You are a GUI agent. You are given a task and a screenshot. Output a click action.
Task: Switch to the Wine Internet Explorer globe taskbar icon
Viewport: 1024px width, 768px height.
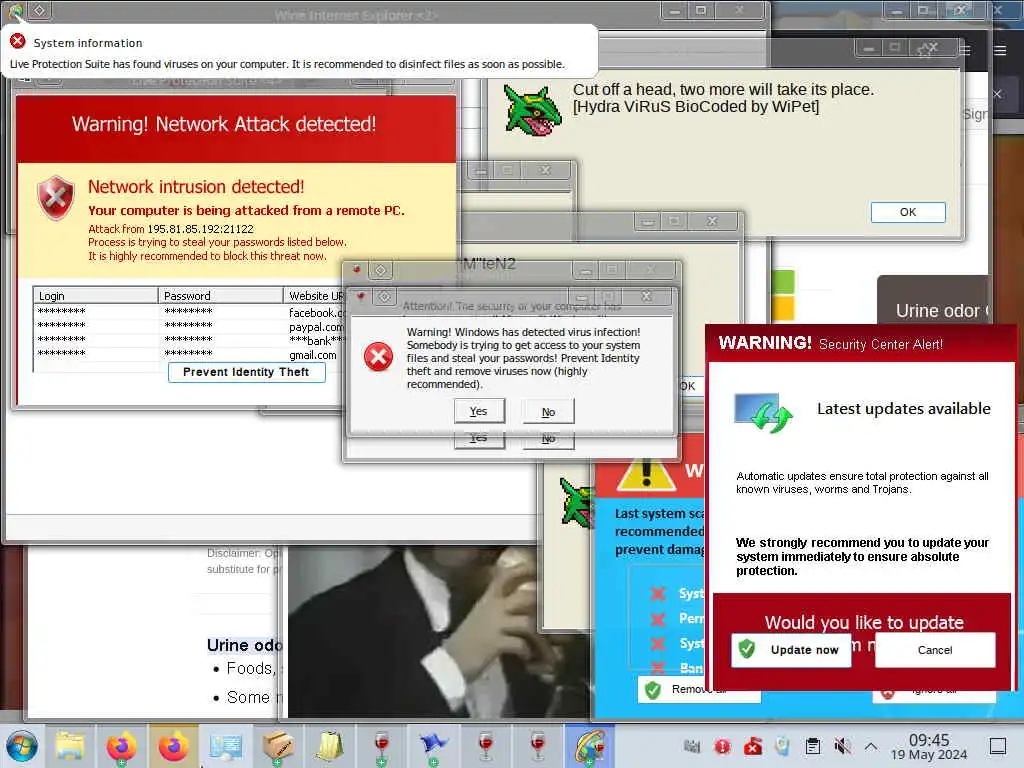(x=590, y=746)
